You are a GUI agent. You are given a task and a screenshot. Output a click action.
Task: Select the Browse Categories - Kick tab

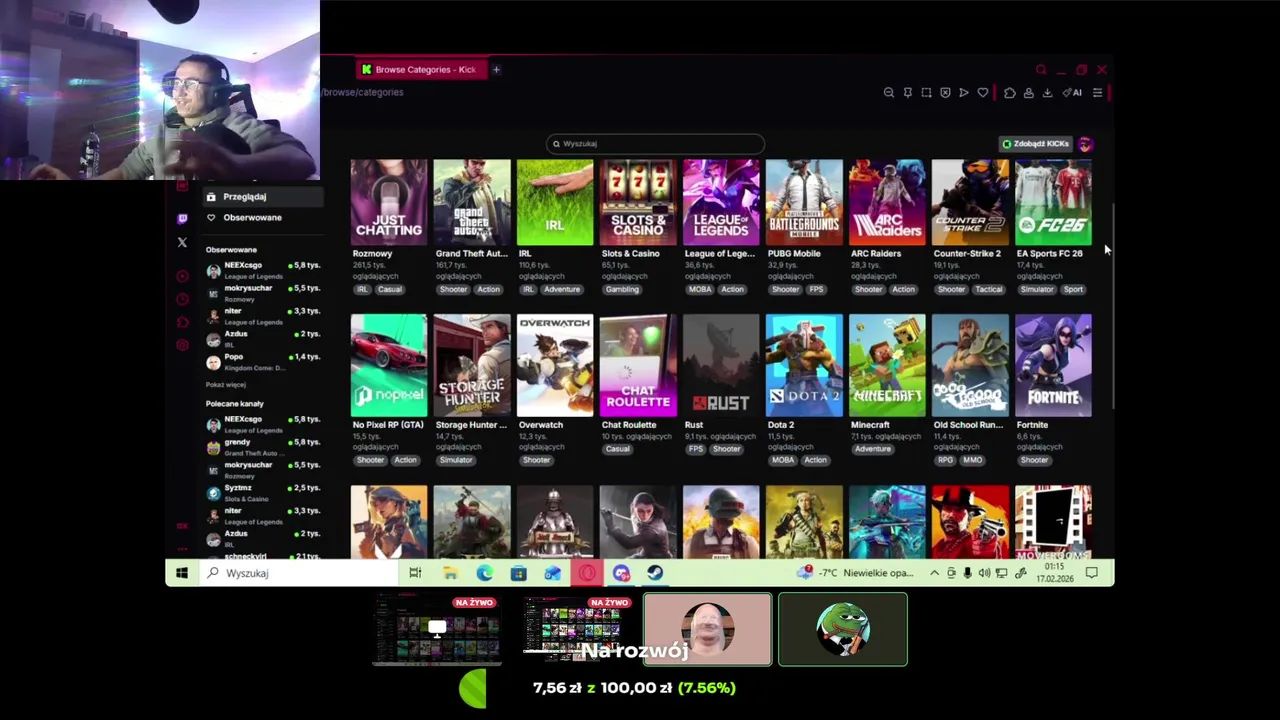(422, 70)
